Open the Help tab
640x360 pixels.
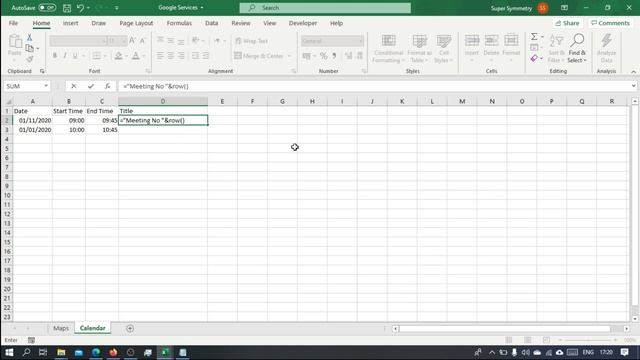pyautogui.click(x=336, y=23)
